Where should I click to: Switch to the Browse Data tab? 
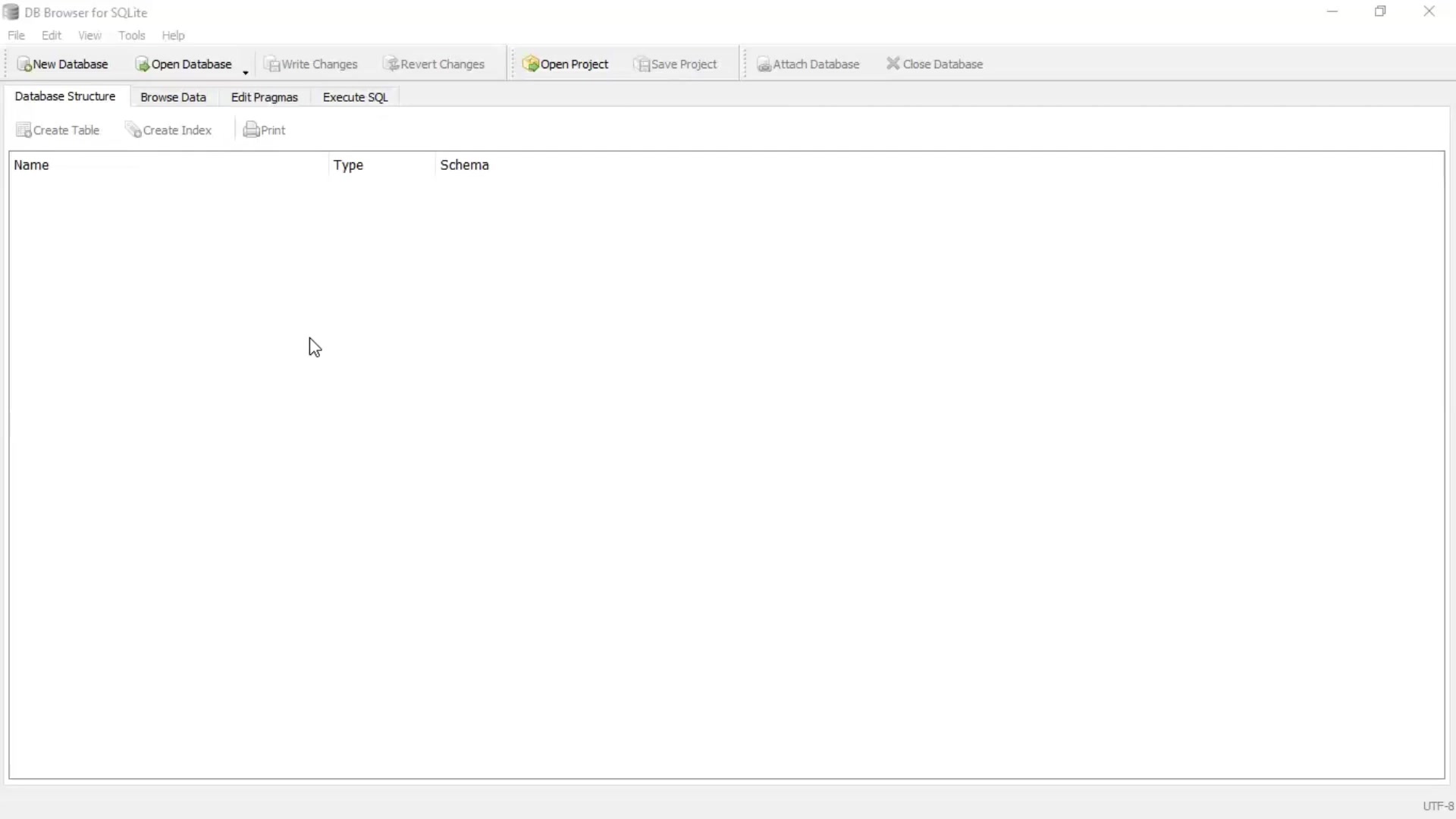click(x=173, y=97)
